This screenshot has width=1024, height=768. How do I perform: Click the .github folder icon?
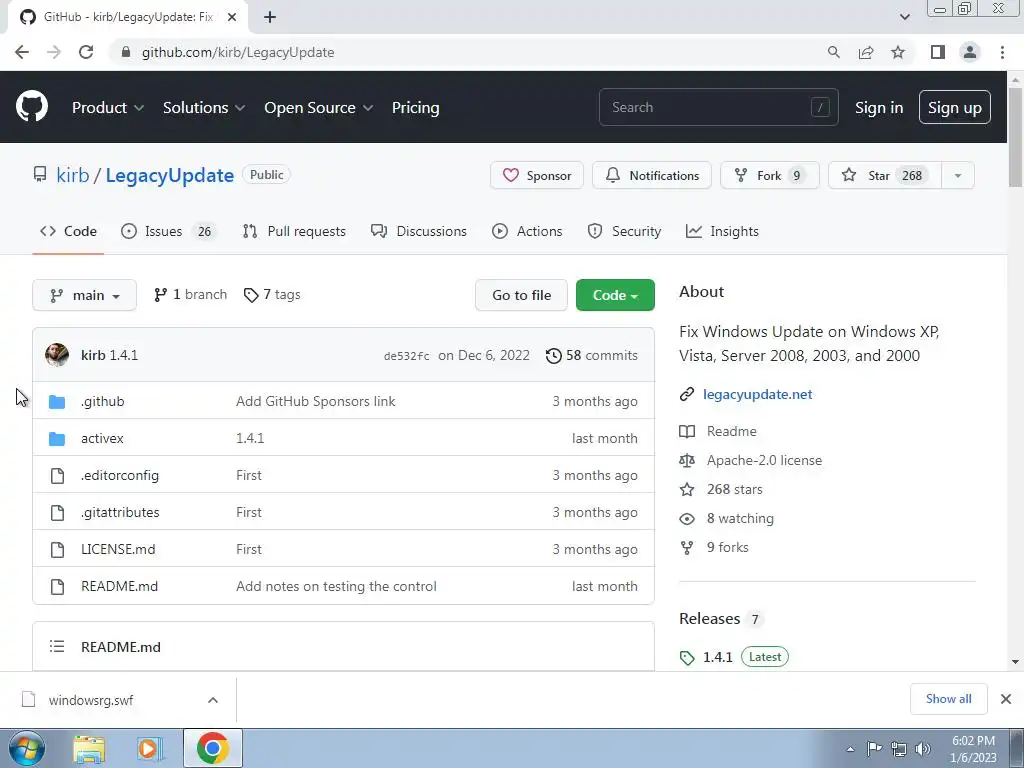(57, 402)
